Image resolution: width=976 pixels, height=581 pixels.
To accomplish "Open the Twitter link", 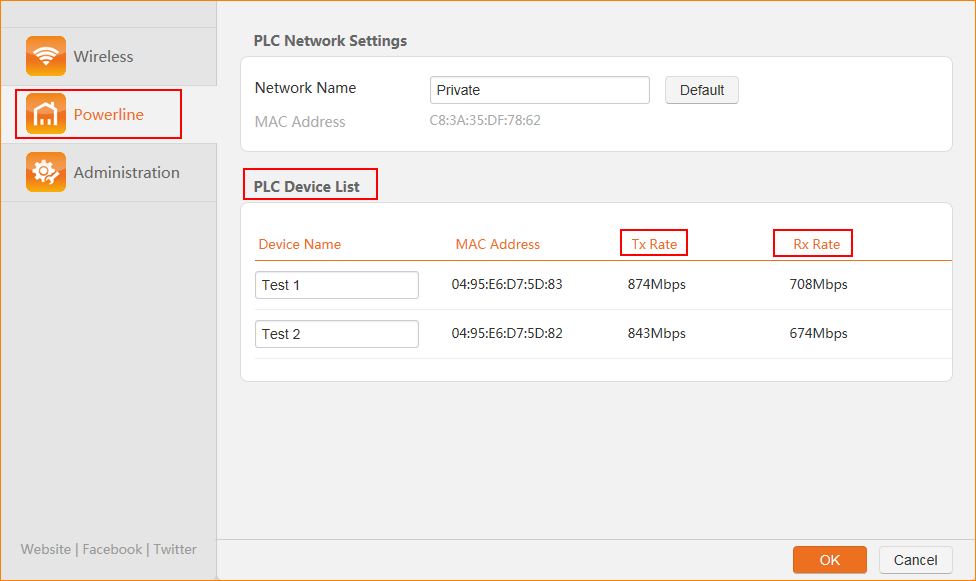I will pyautogui.click(x=175, y=549).
